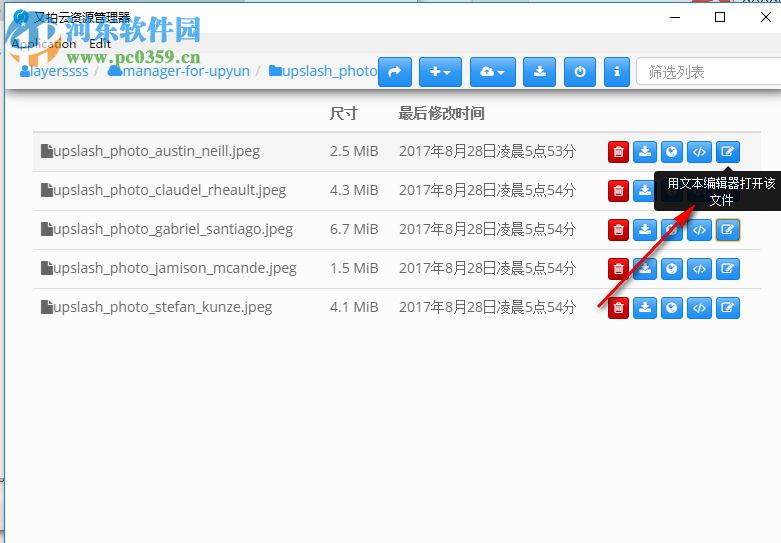Click the 2.5 MiB size cell
The height and width of the screenshot is (543, 781).
pyautogui.click(x=354, y=151)
